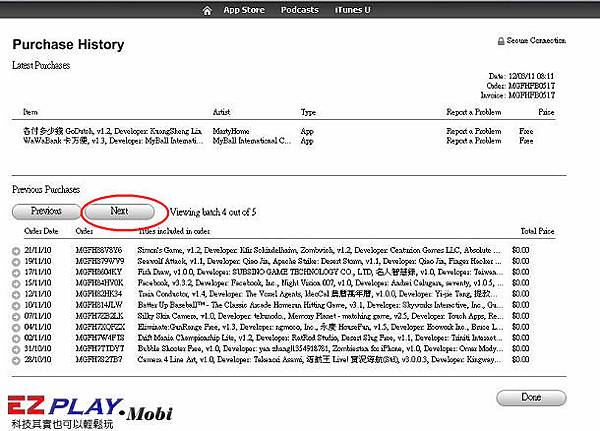
Task: Open the iTunes U tab
Action: pos(352,10)
